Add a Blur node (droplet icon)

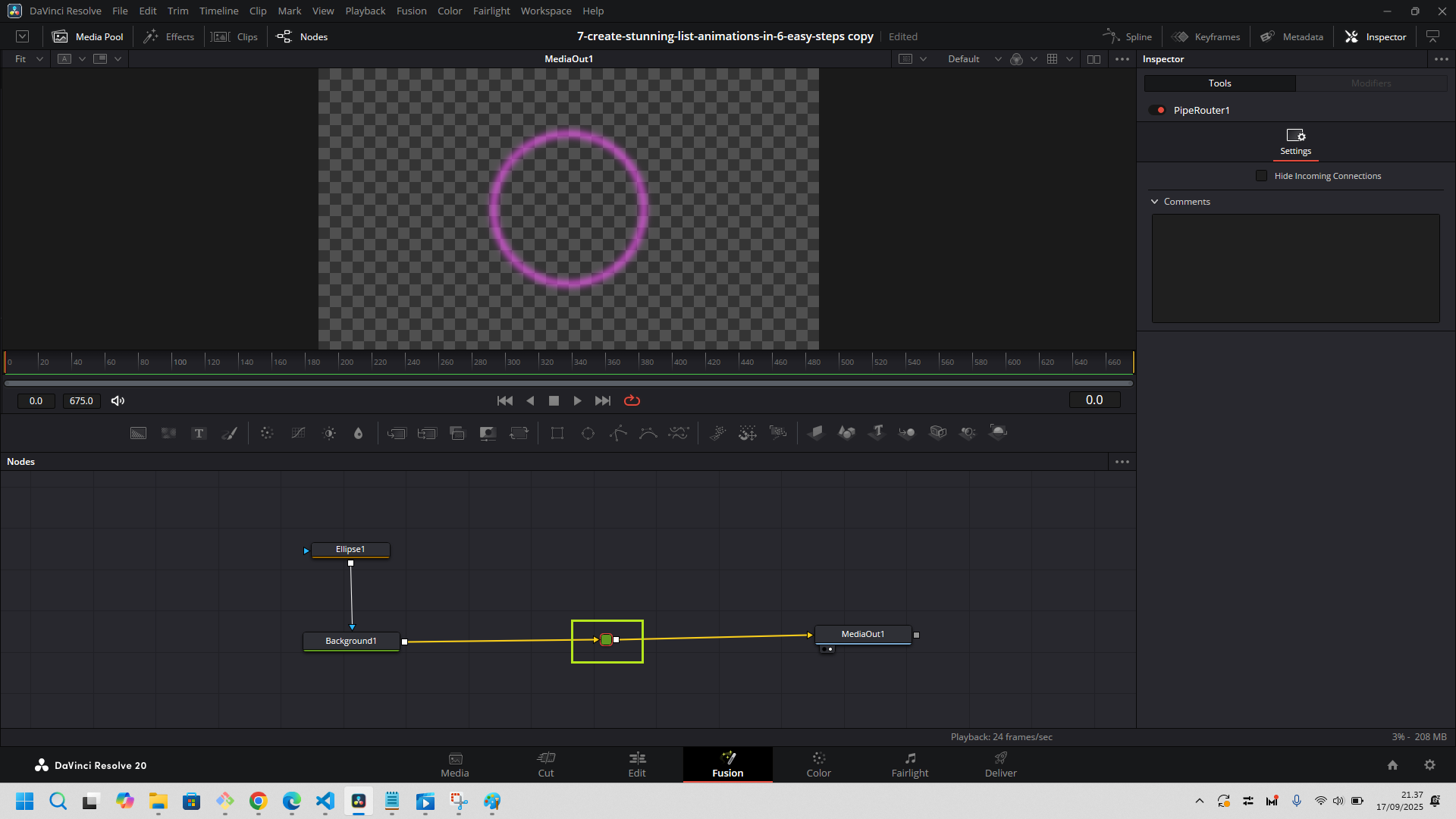[x=359, y=433]
